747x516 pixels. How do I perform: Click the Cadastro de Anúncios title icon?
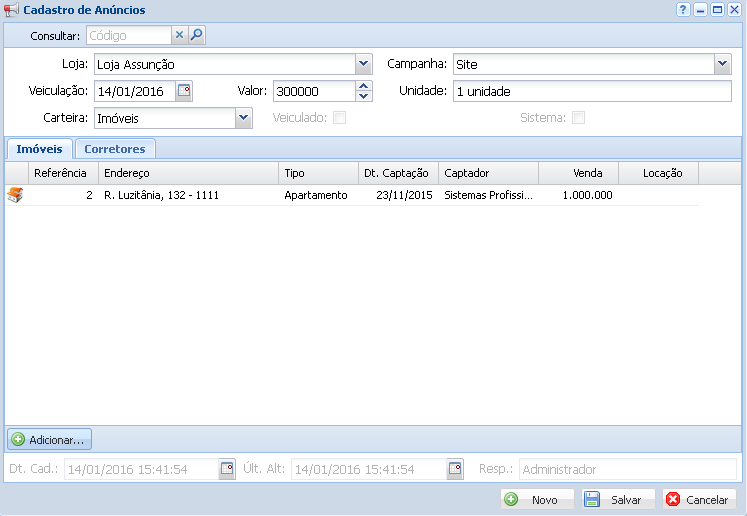tap(11, 10)
